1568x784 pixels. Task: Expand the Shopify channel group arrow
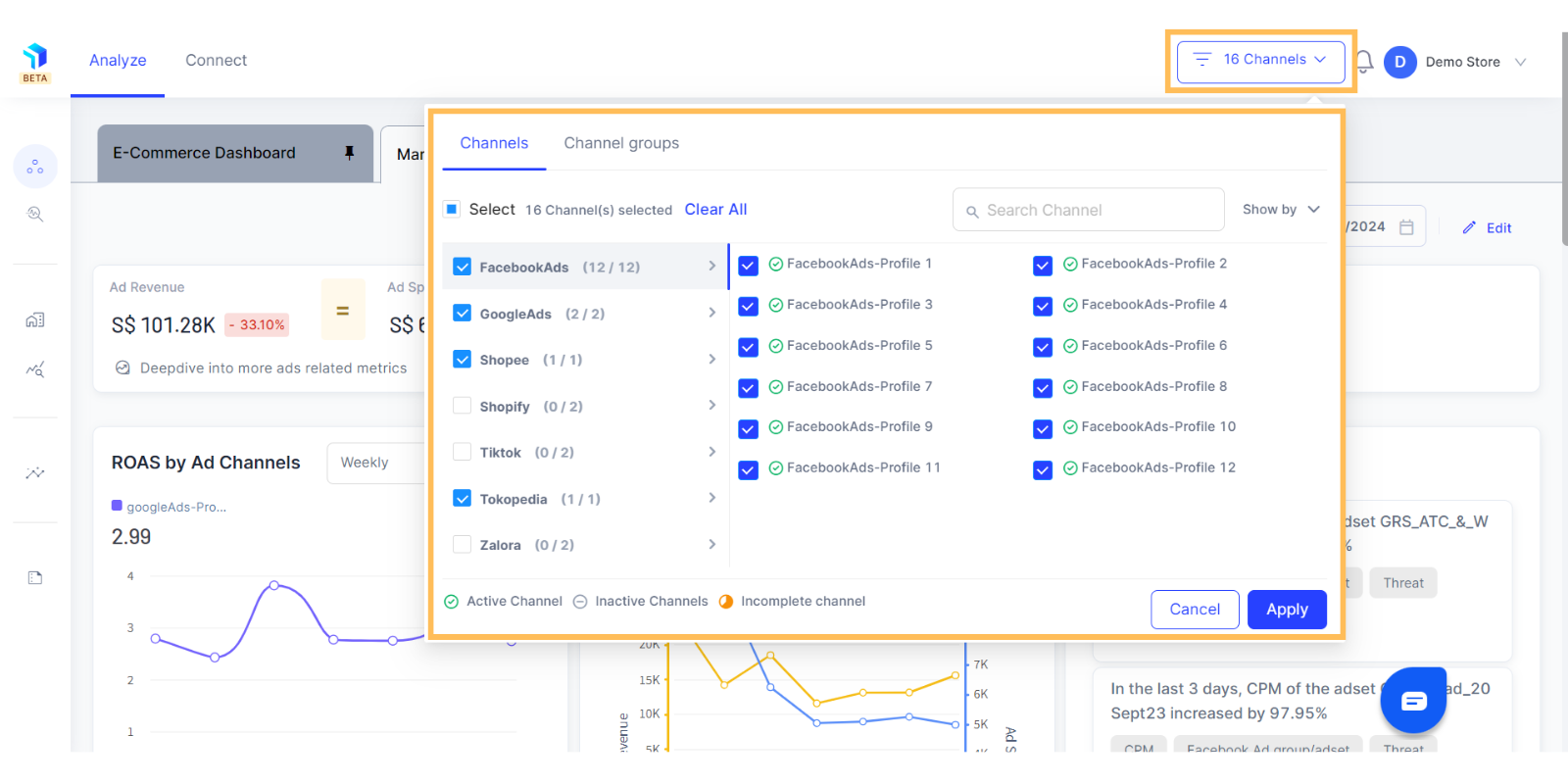pyautogui.click(x=712, y=405)
